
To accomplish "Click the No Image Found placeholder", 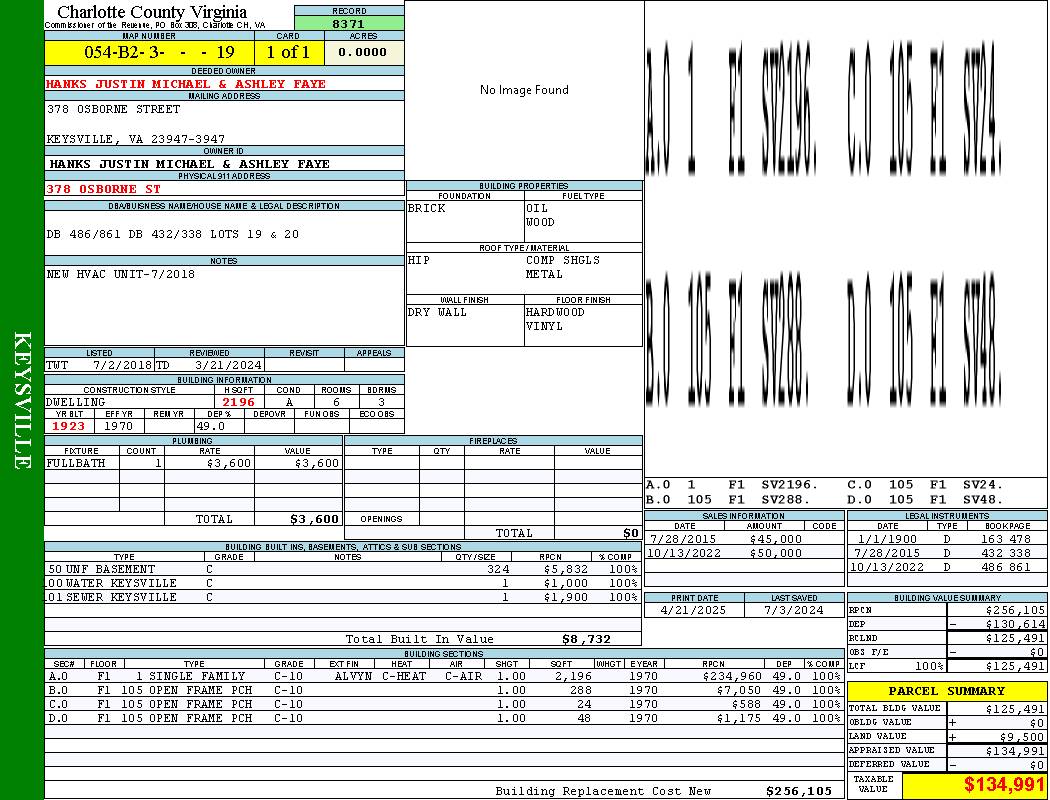I will tap(524, 90).
